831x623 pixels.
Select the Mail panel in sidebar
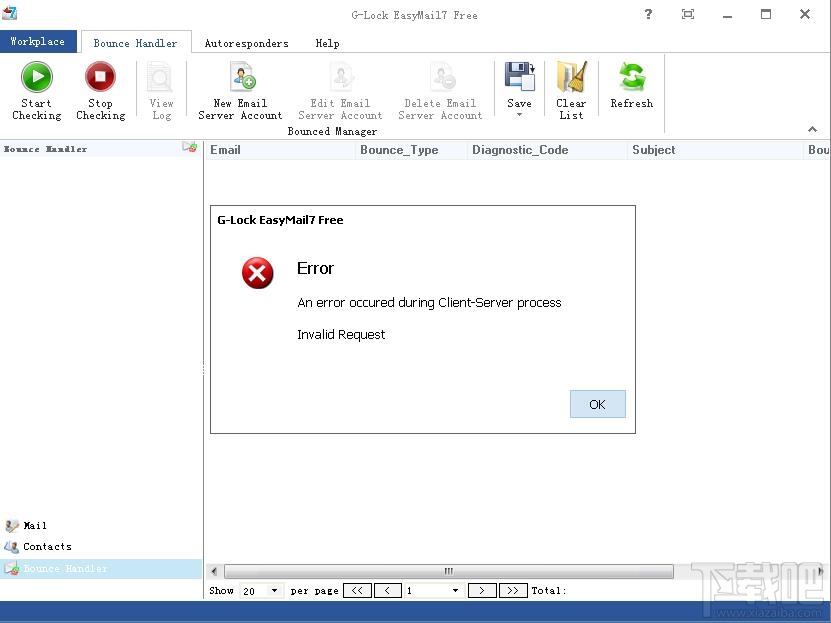[x=33, y=525]
